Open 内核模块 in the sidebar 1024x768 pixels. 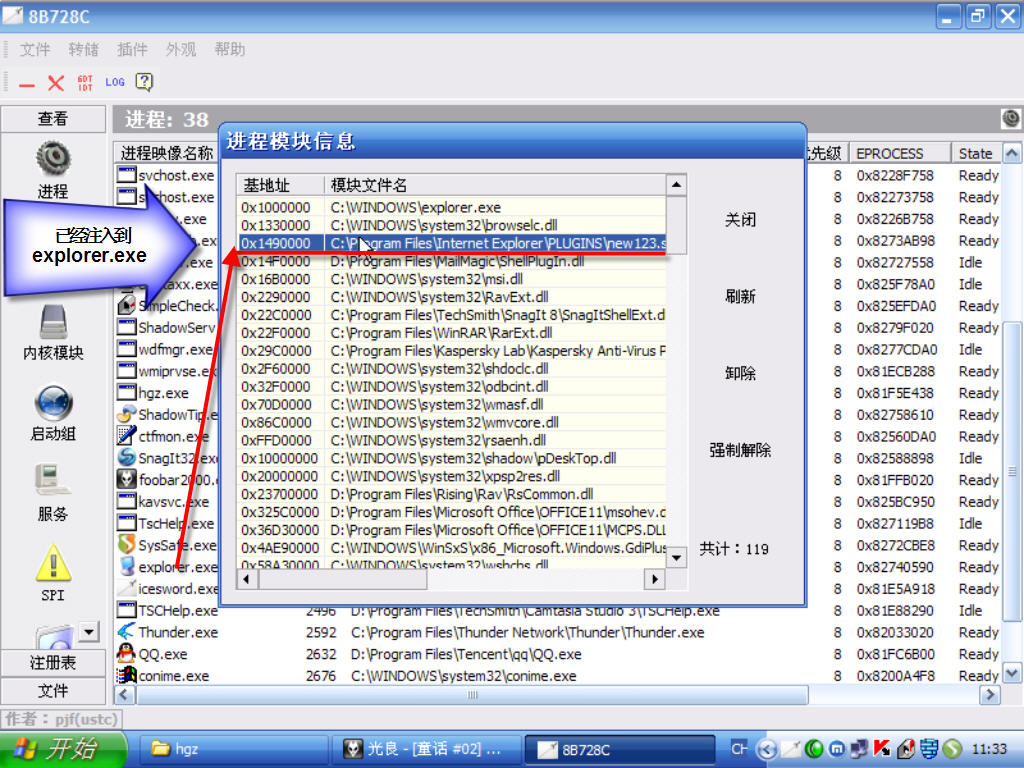pyautogui.click(x=53, y=330)
